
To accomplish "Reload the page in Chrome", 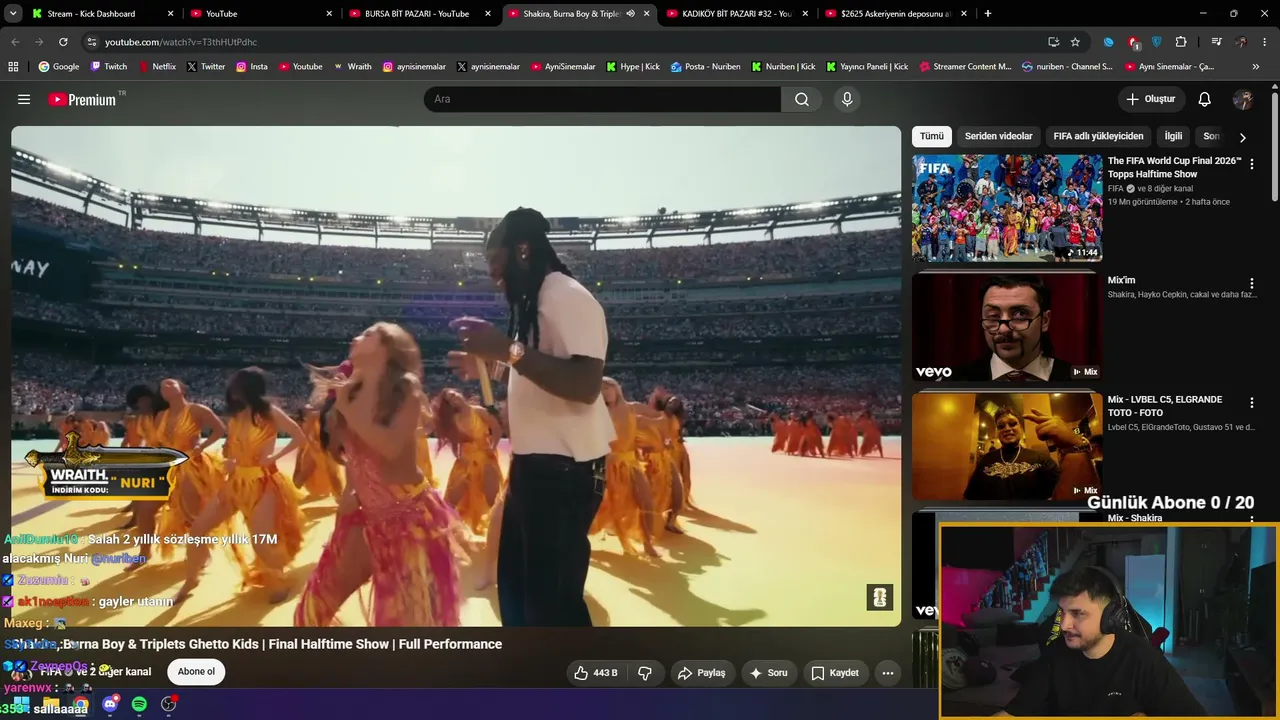I will pyautogui.click(x=63, y=42).
